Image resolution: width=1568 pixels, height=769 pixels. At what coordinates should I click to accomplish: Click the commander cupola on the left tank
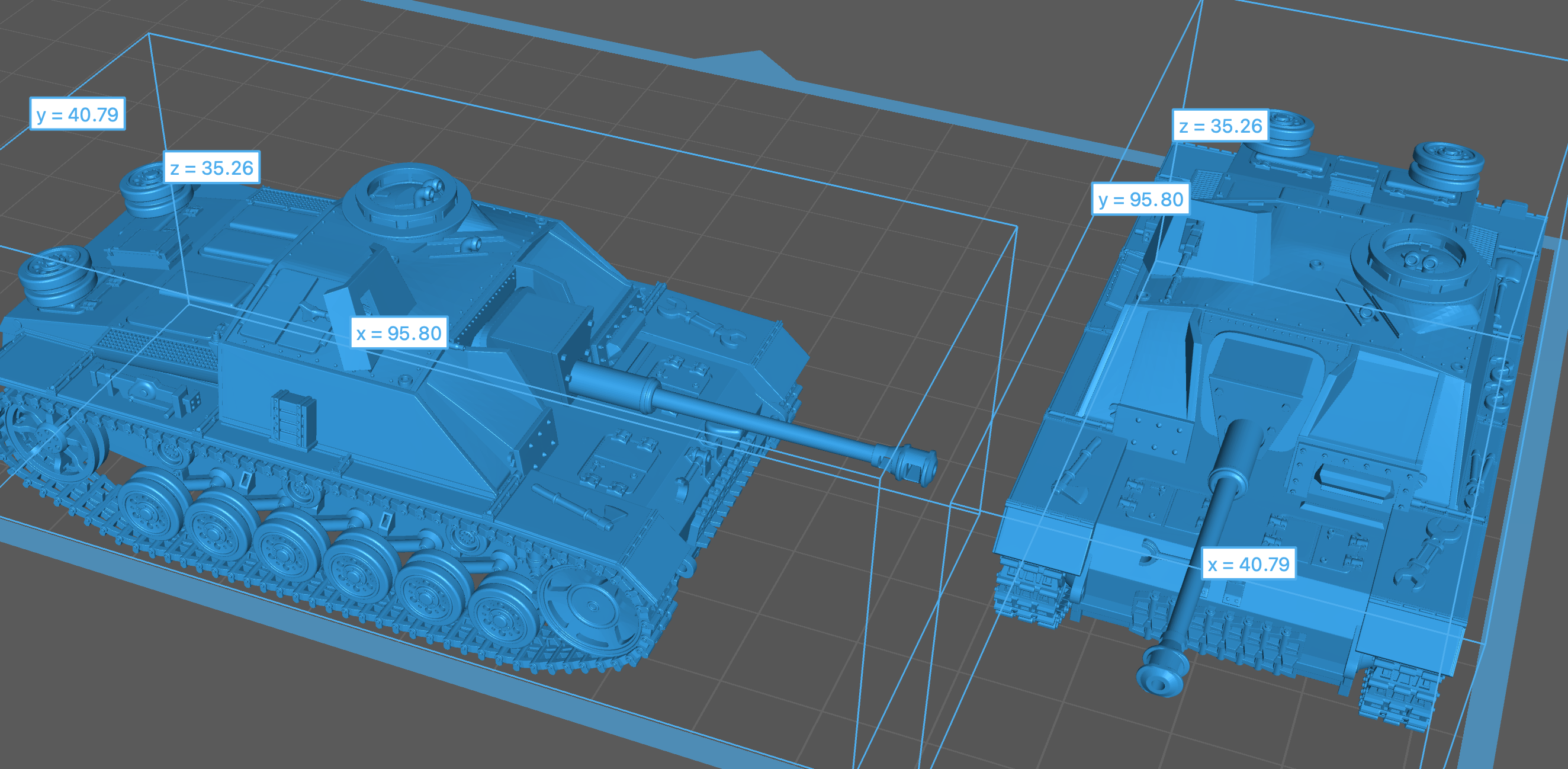click(x=407, y=195)
